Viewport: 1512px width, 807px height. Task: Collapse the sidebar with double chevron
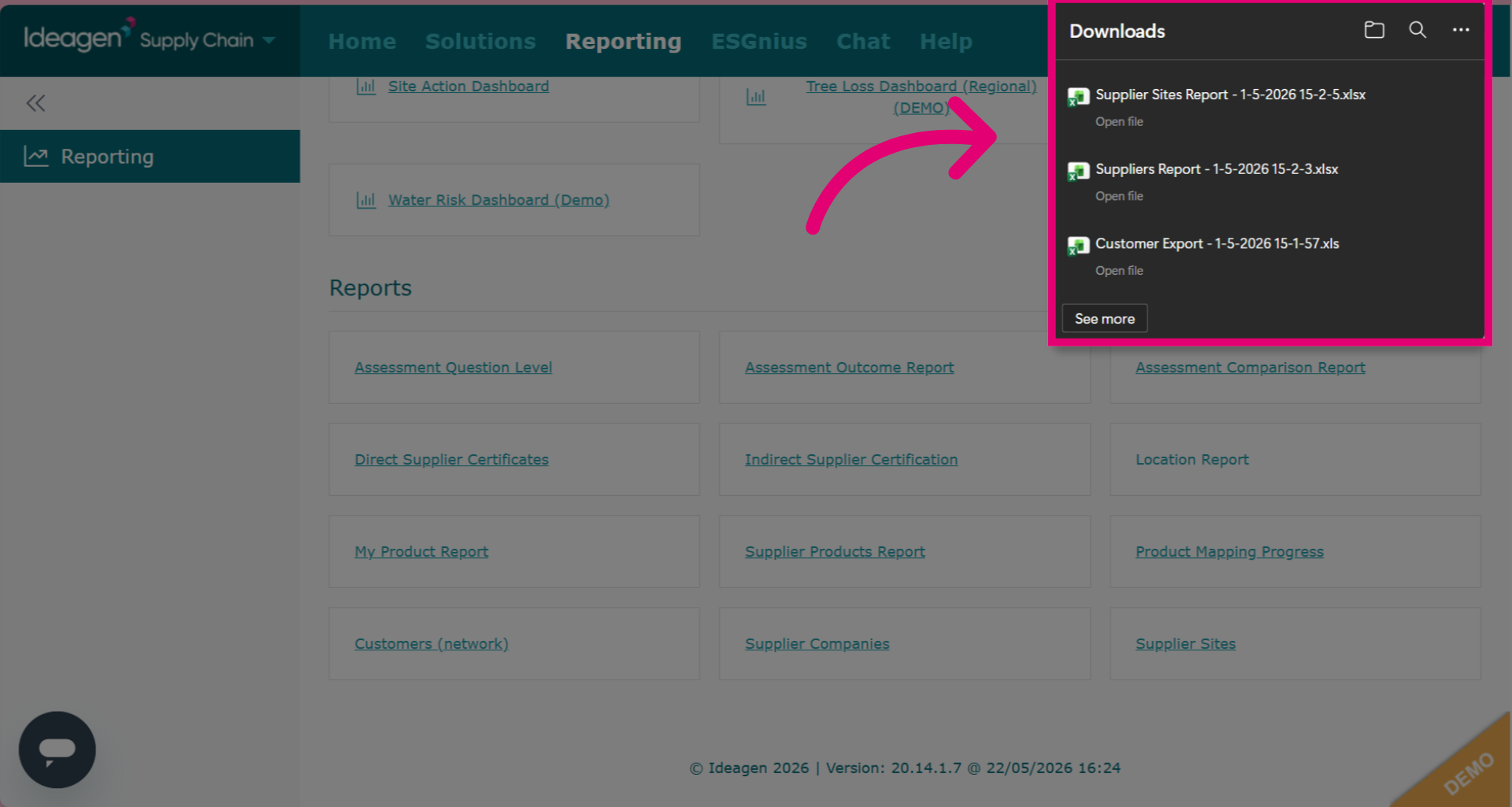click(x=35, y=103)
